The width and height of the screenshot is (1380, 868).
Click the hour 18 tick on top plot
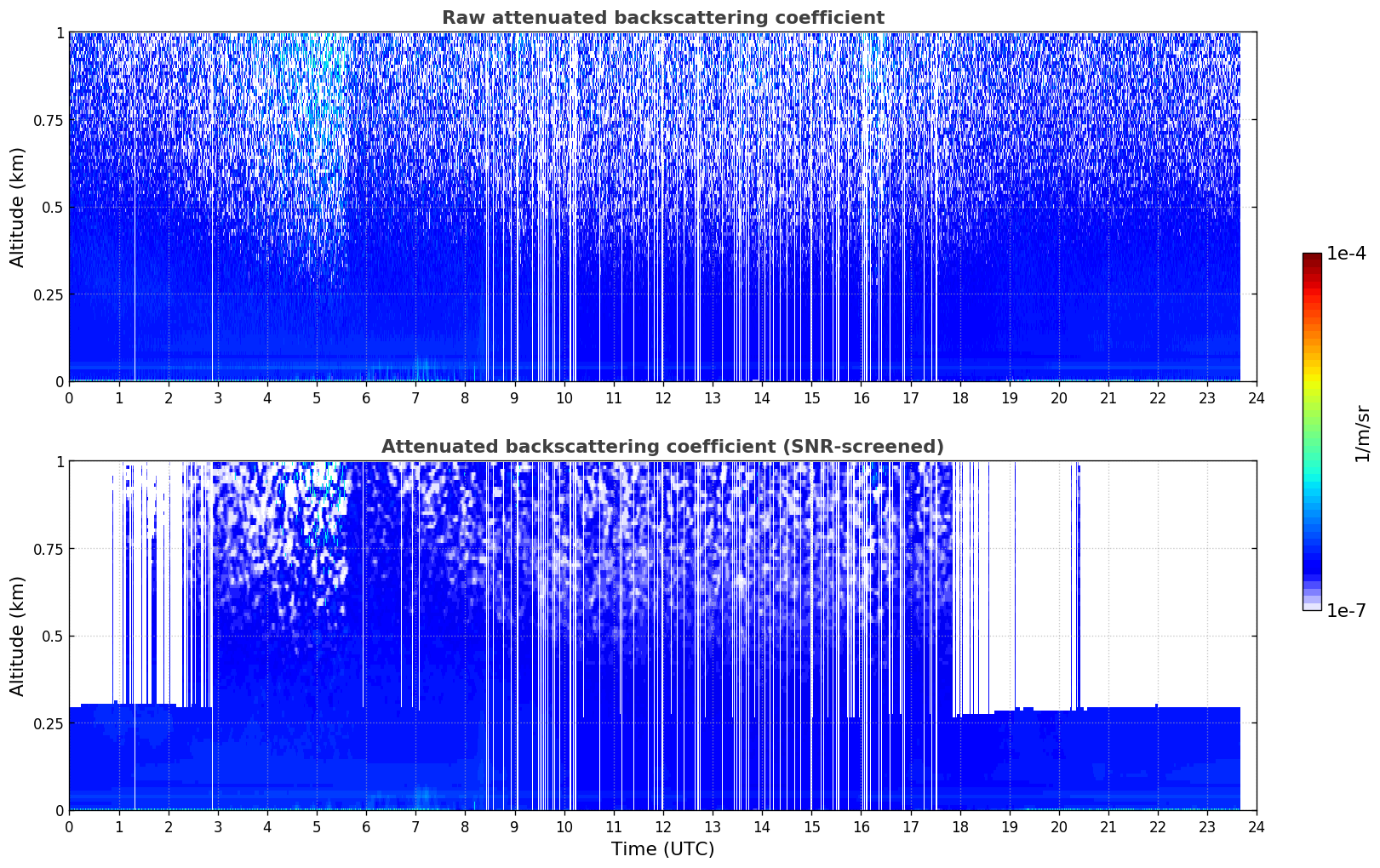pyautogui.click(x=959, y=397)
